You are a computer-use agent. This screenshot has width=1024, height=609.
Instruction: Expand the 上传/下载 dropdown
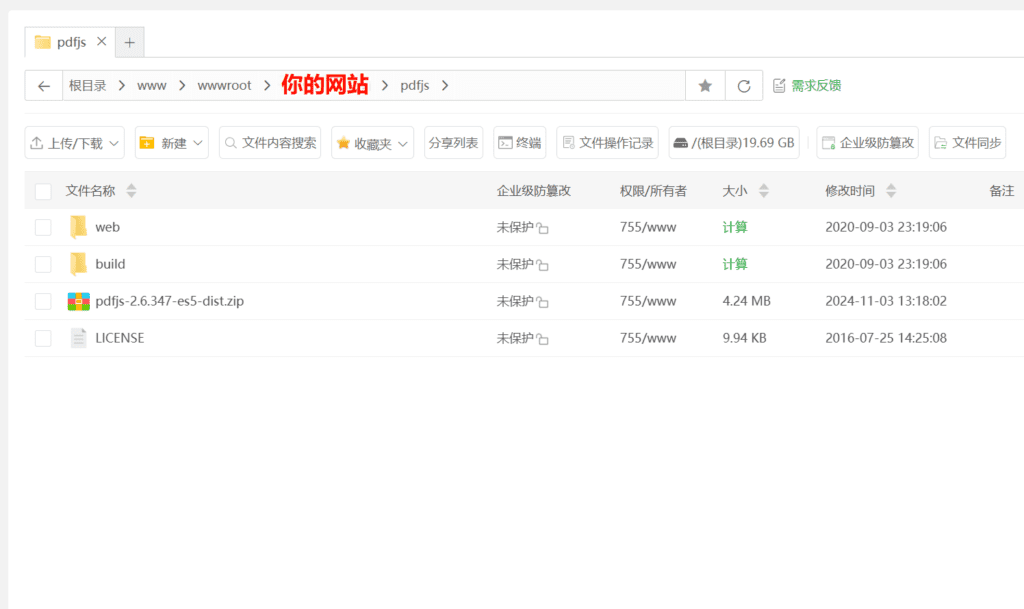coord(73,142)
